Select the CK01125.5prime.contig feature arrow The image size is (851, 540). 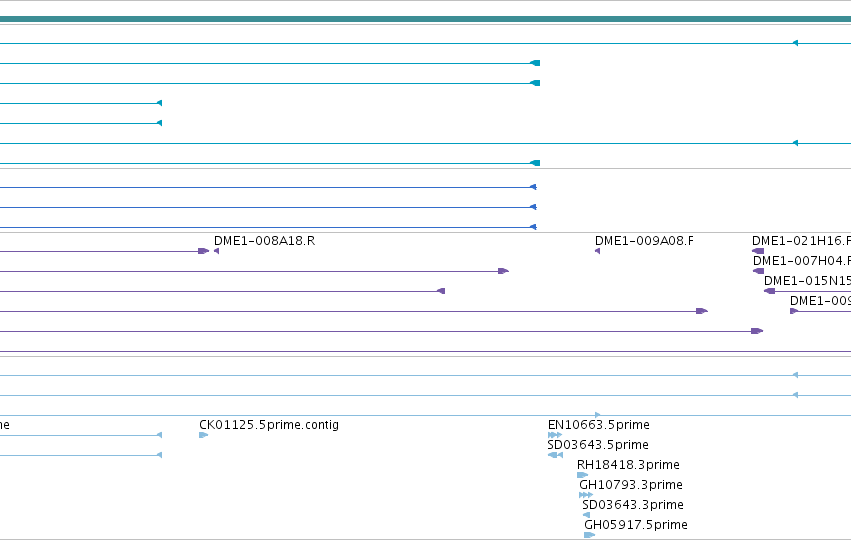click(x=204, y=435)
